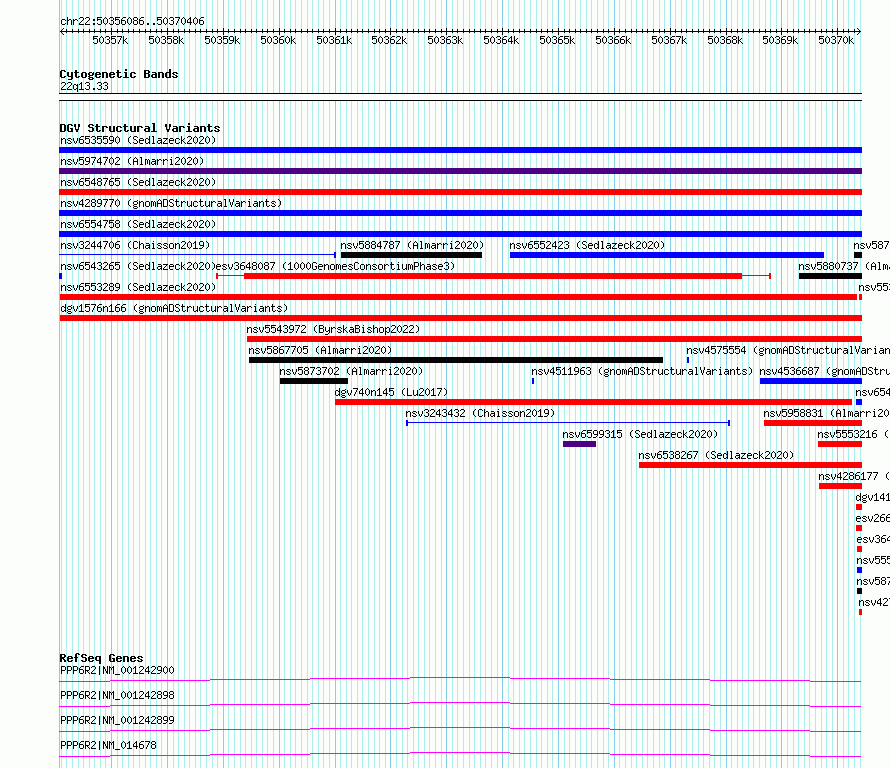
Task: Click the nsv6552423 (Sedlazeck2020) blue bar
Action: tap(666, 255)
